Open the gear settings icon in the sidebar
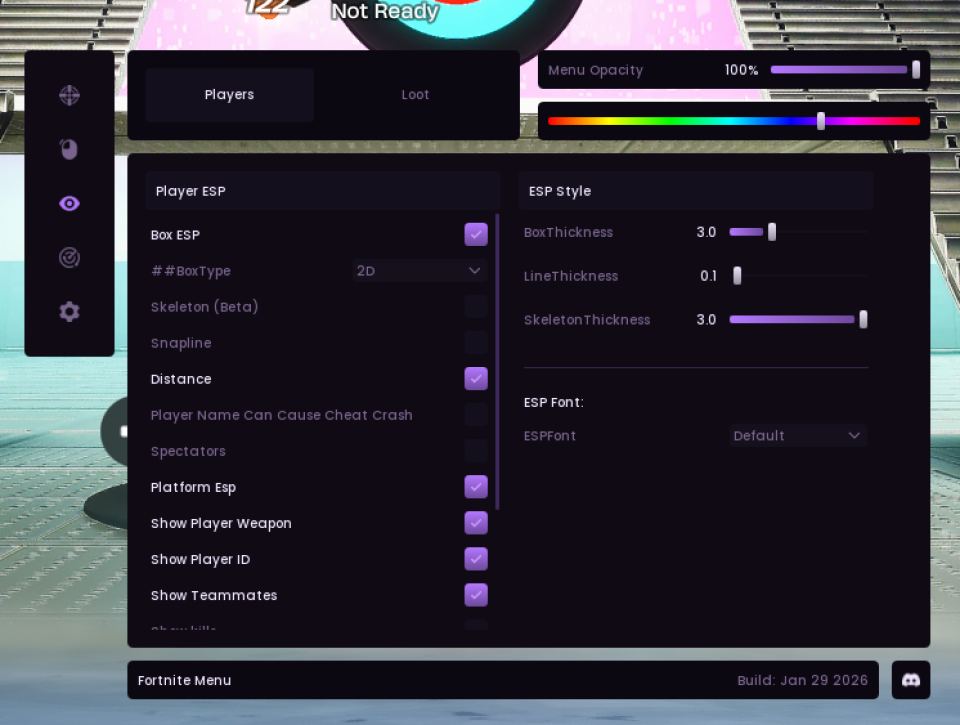Screen dimensions: 960x725 pos(69,312)
